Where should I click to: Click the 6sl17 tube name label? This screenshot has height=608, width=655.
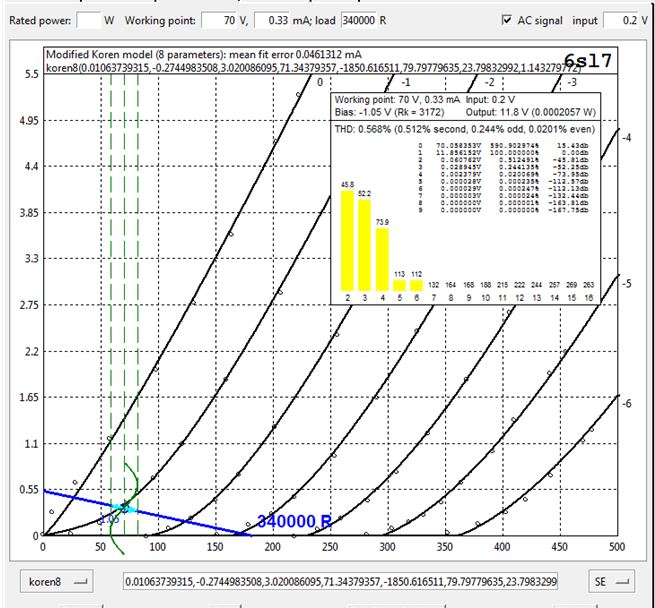pos(588,61)
